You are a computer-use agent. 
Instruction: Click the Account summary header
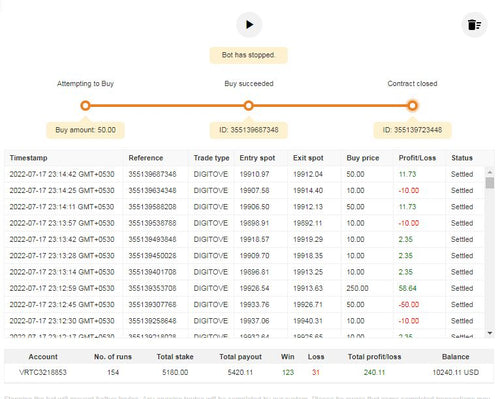(x=43, y=357)
